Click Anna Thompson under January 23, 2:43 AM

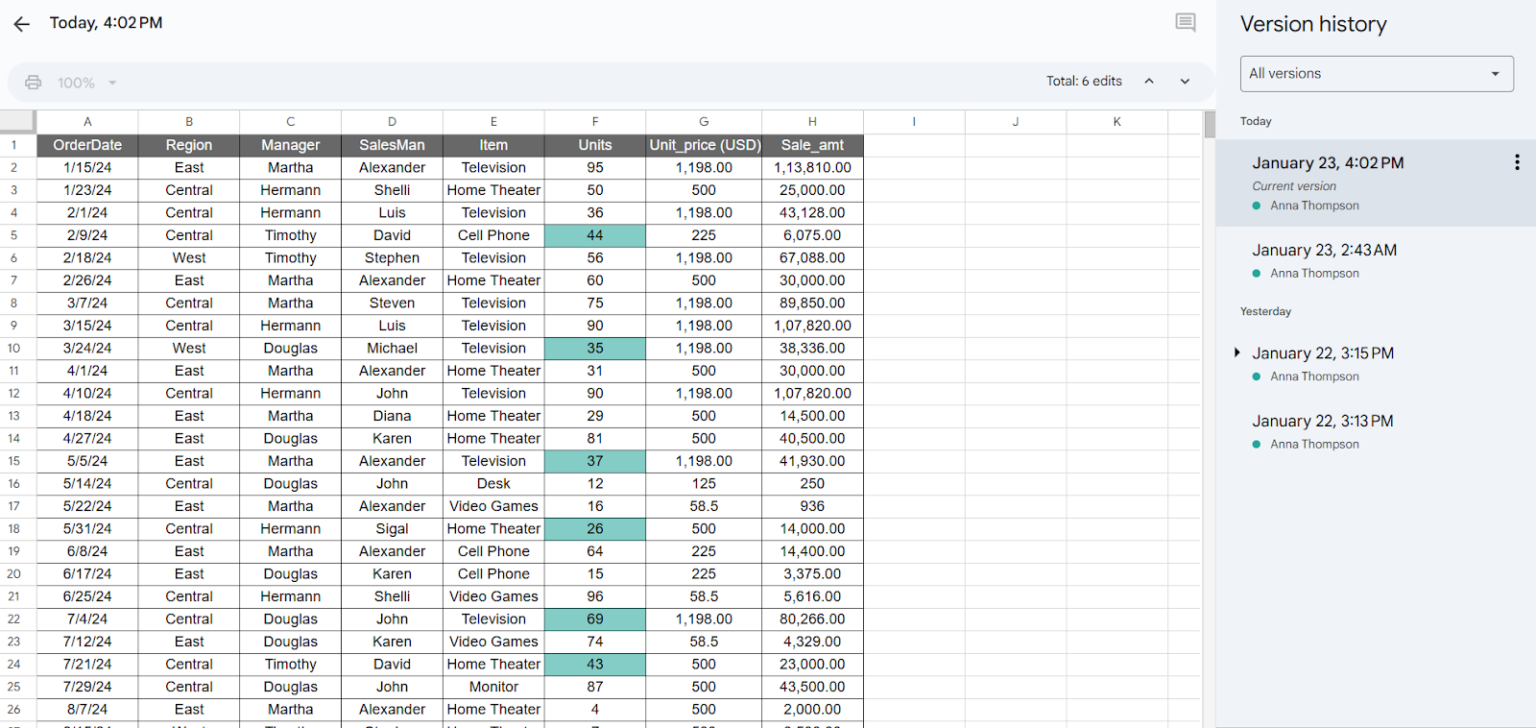(x=1314, y=273)
